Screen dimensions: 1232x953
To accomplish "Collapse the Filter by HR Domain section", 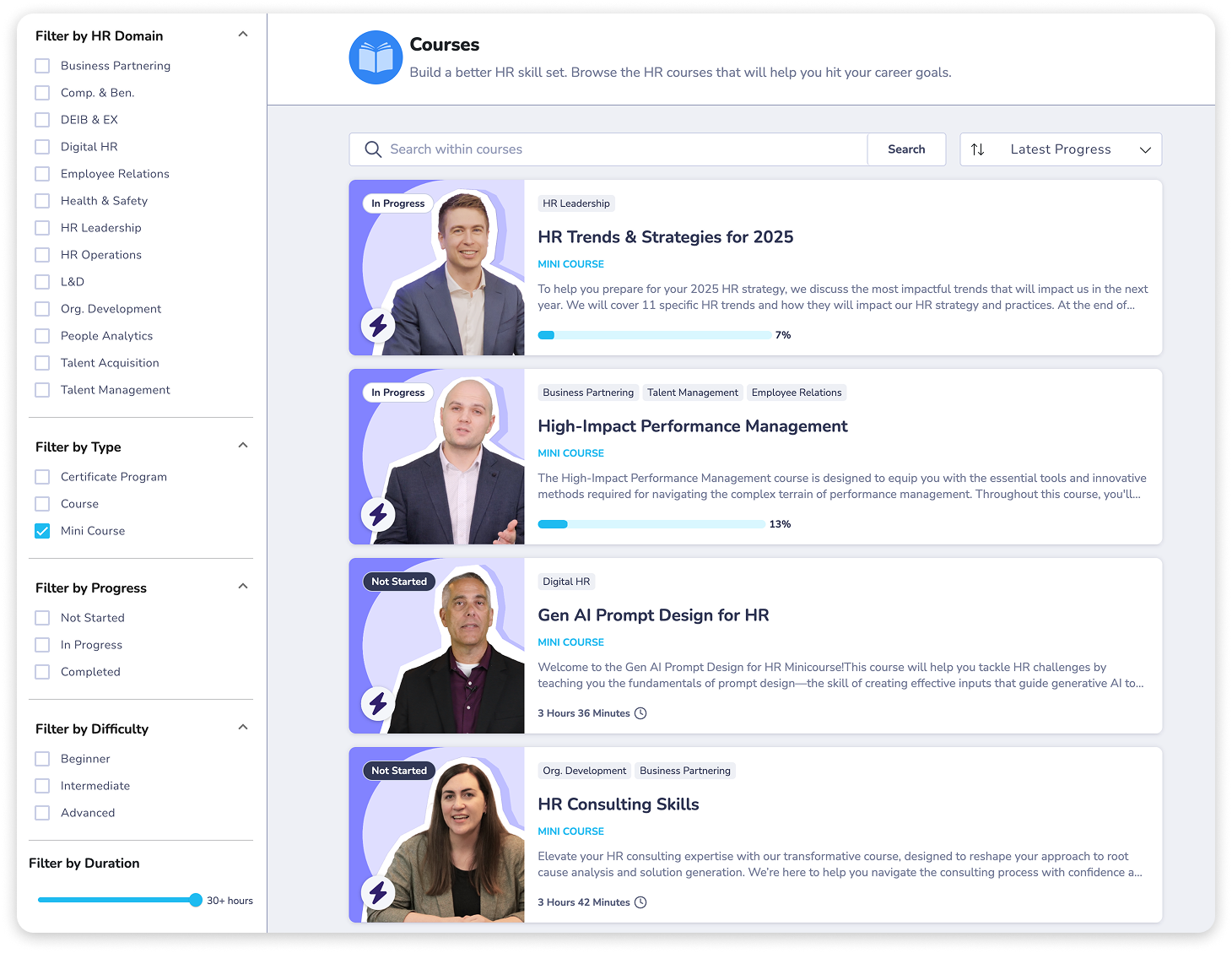I will pyautogui.click(x=243, y=35).
